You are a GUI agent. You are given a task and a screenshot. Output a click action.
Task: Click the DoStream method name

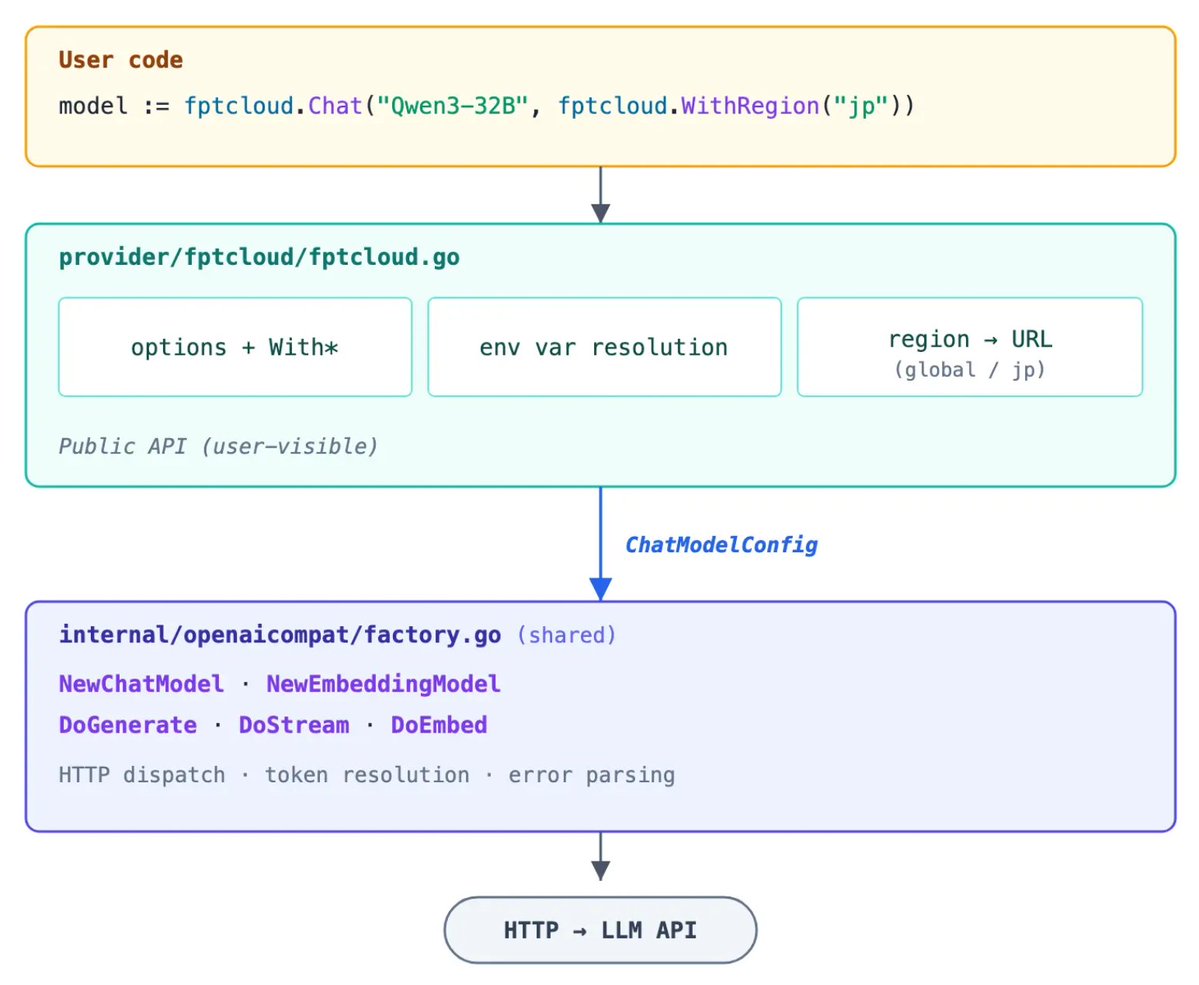tap(294, 725)
